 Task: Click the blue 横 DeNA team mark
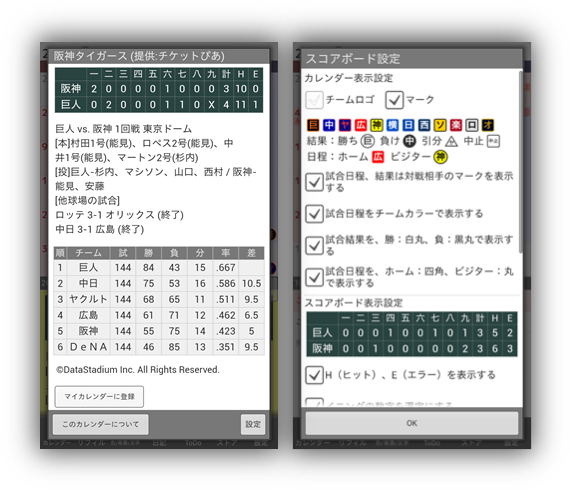click(393, 125)
